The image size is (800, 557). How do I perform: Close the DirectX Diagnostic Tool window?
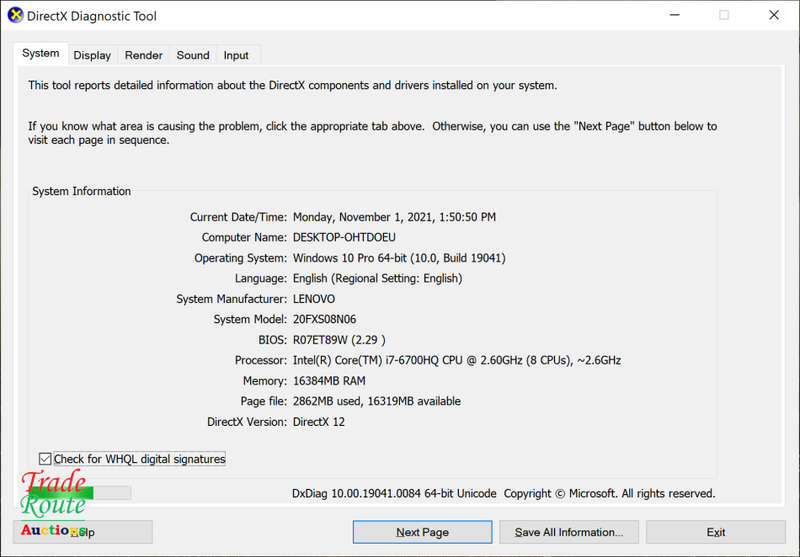[x=773, y=15]
